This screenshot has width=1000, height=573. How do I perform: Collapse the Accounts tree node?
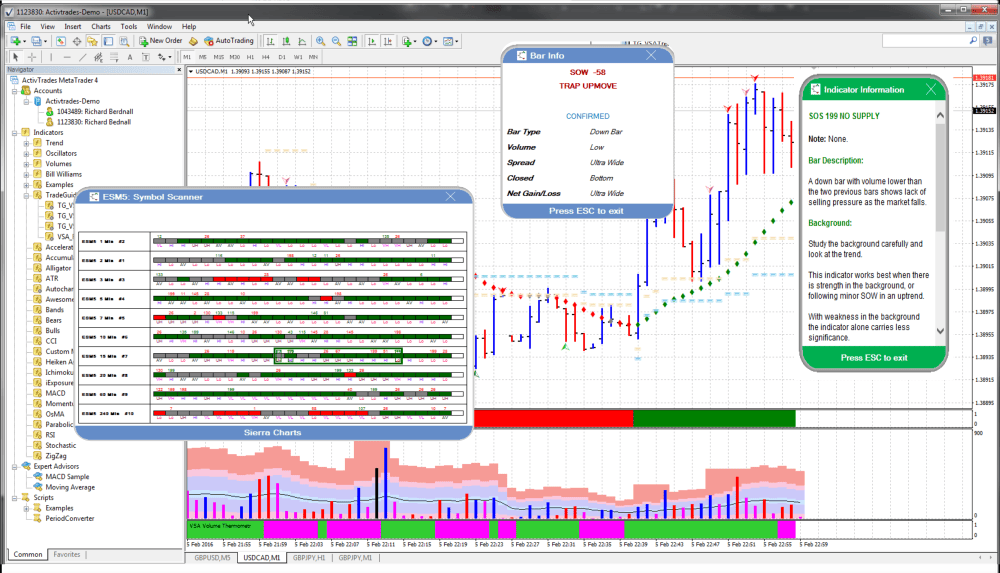point(15,91)
